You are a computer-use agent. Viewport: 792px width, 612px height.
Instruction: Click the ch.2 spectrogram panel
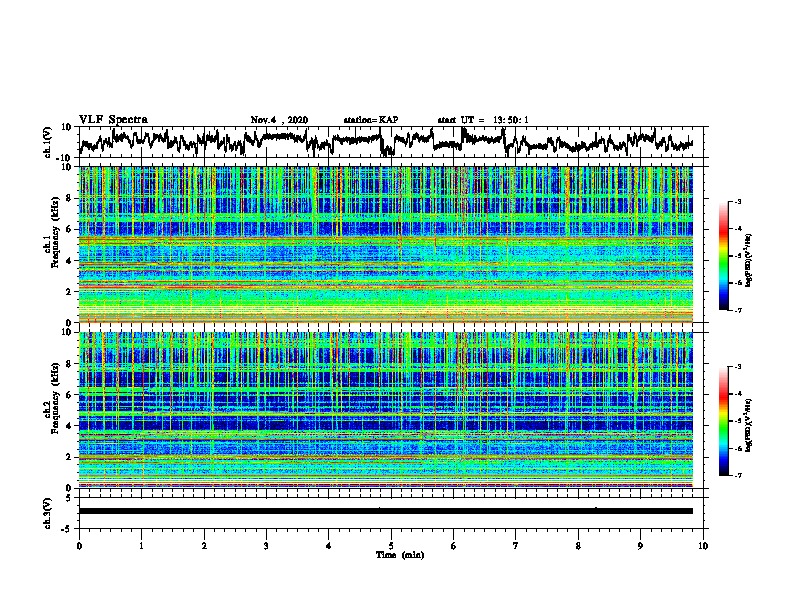pos(385,410)
